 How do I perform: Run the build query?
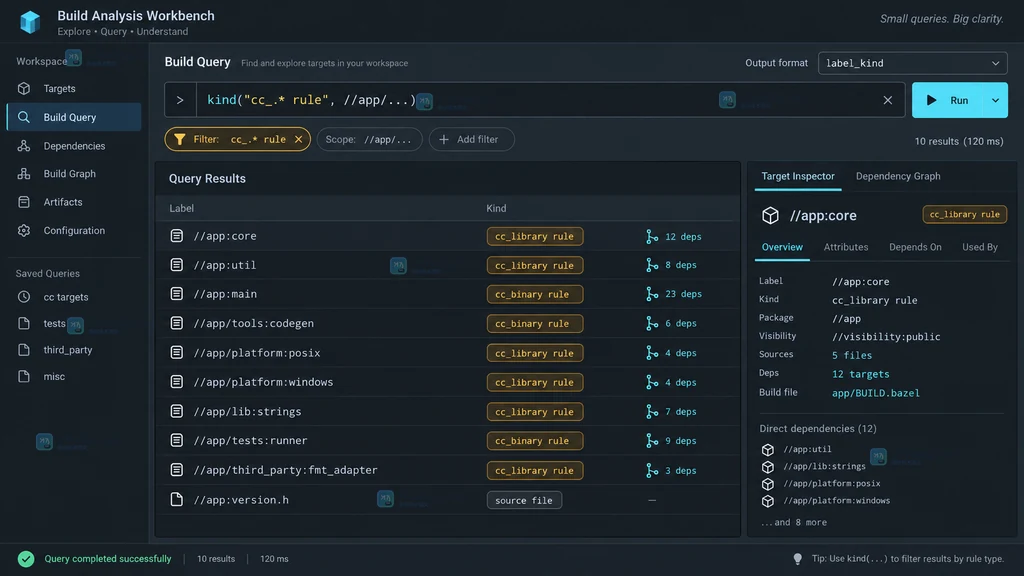(x=948, y=100)
